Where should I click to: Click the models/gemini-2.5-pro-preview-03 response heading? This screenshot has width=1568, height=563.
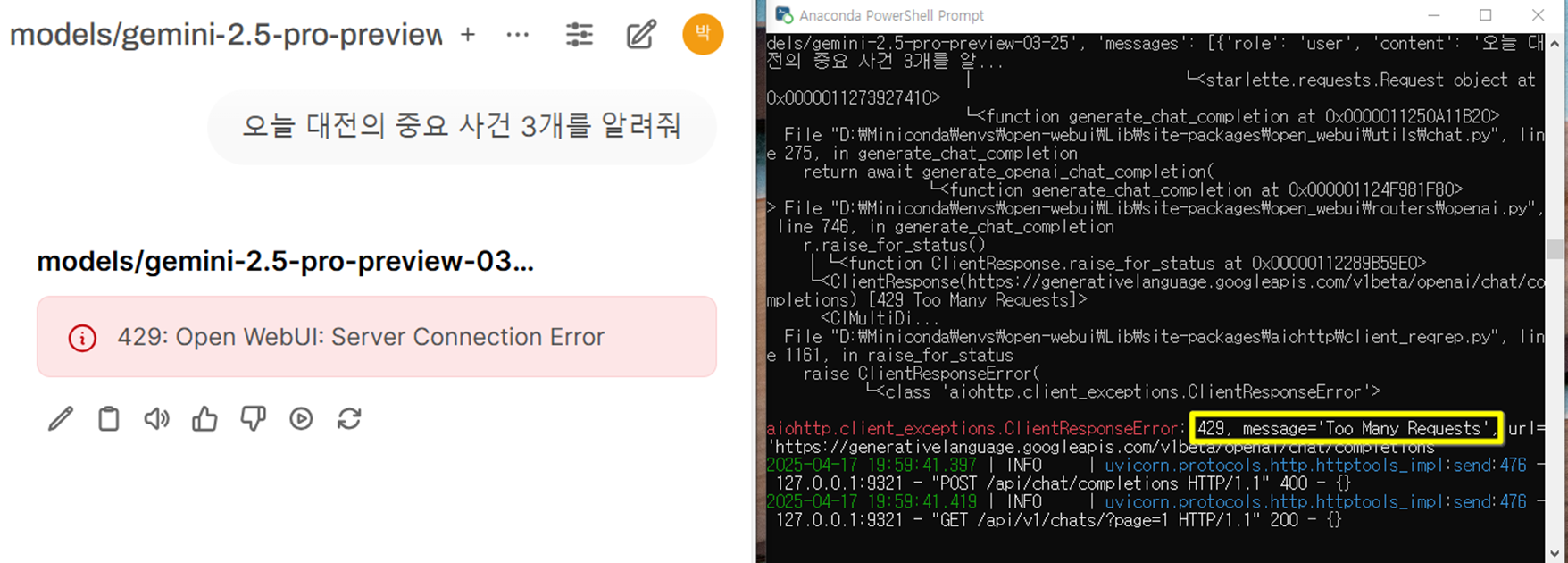pos(286,262)
